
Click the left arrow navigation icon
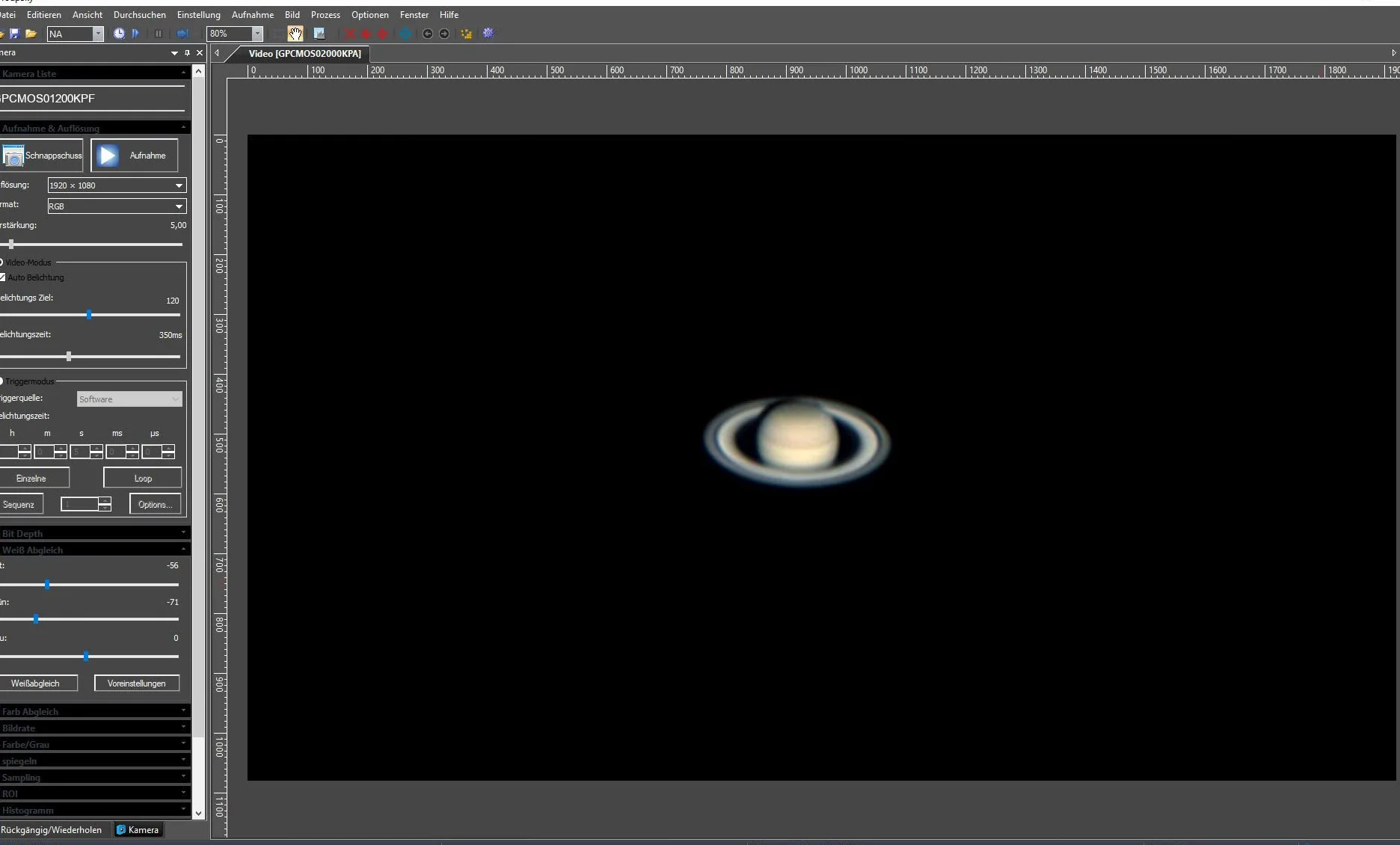[427, 34]
